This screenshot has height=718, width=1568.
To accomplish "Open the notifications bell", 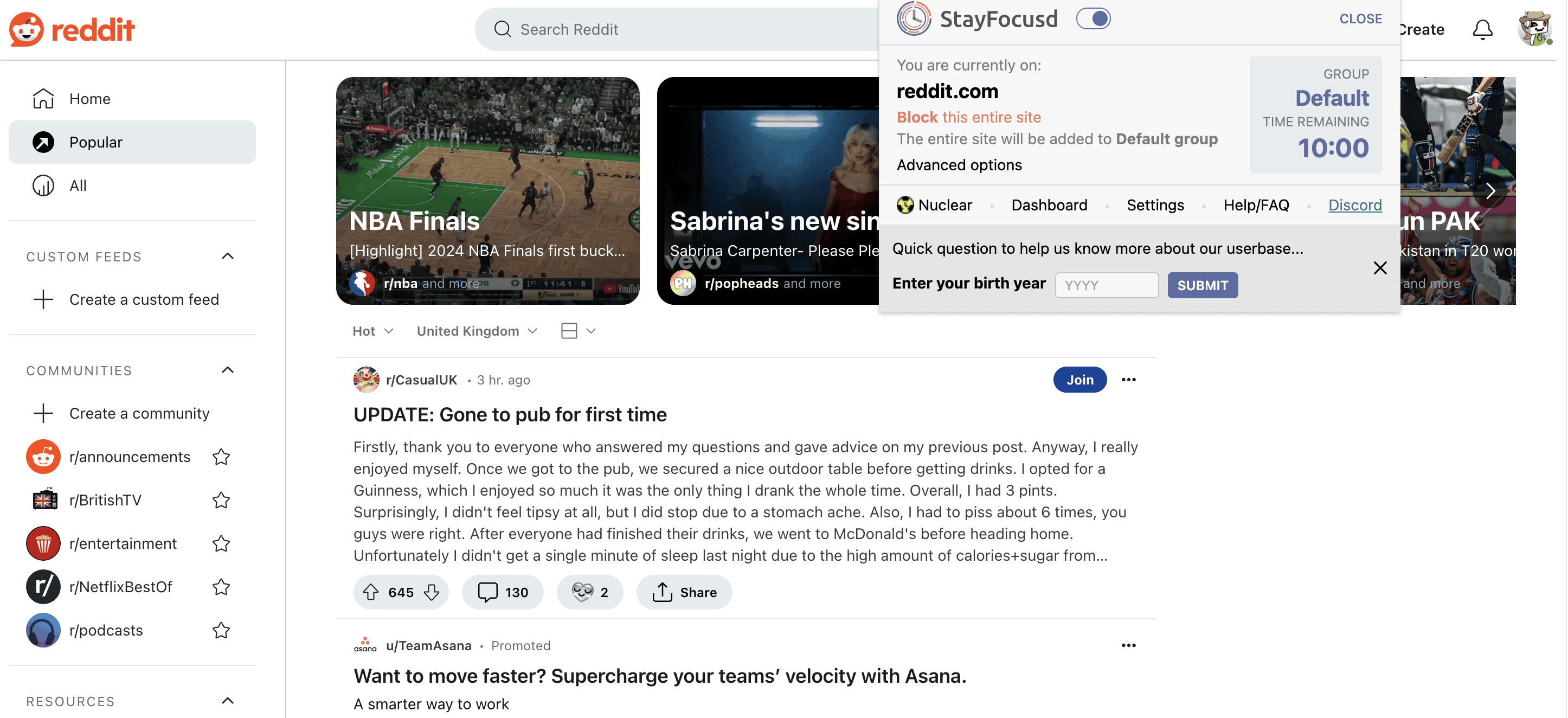I will tap(1482, 29).
